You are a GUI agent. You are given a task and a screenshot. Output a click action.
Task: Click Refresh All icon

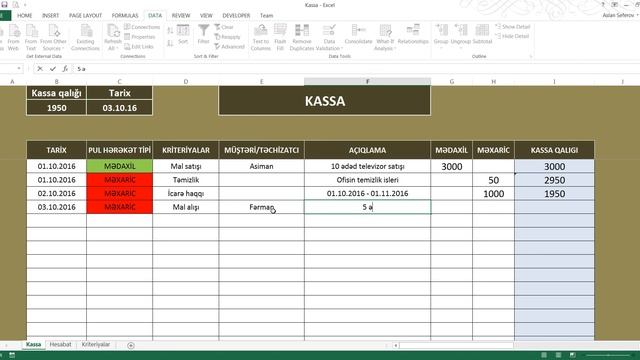(113, 37)
